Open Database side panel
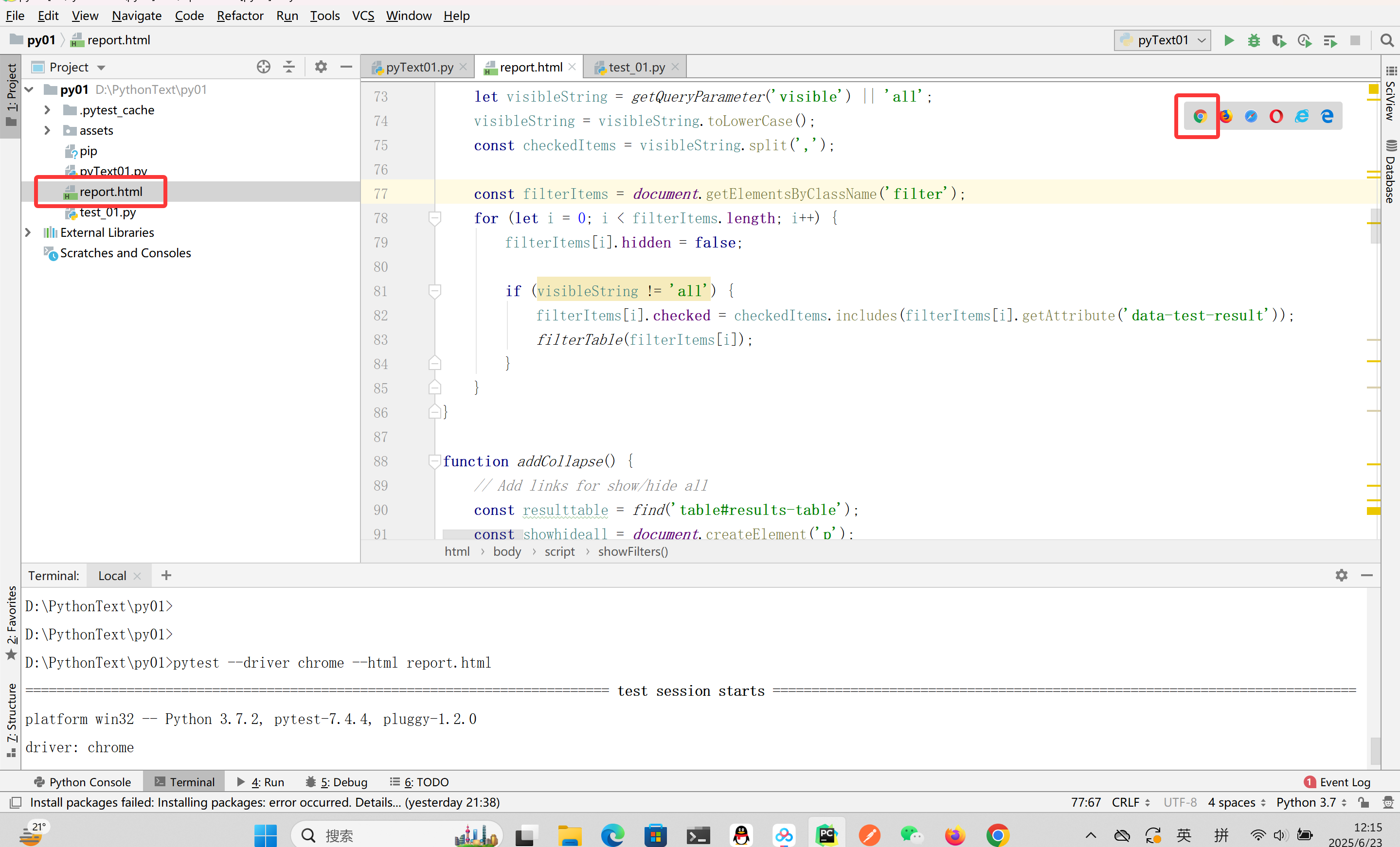 coord(1390,172)
